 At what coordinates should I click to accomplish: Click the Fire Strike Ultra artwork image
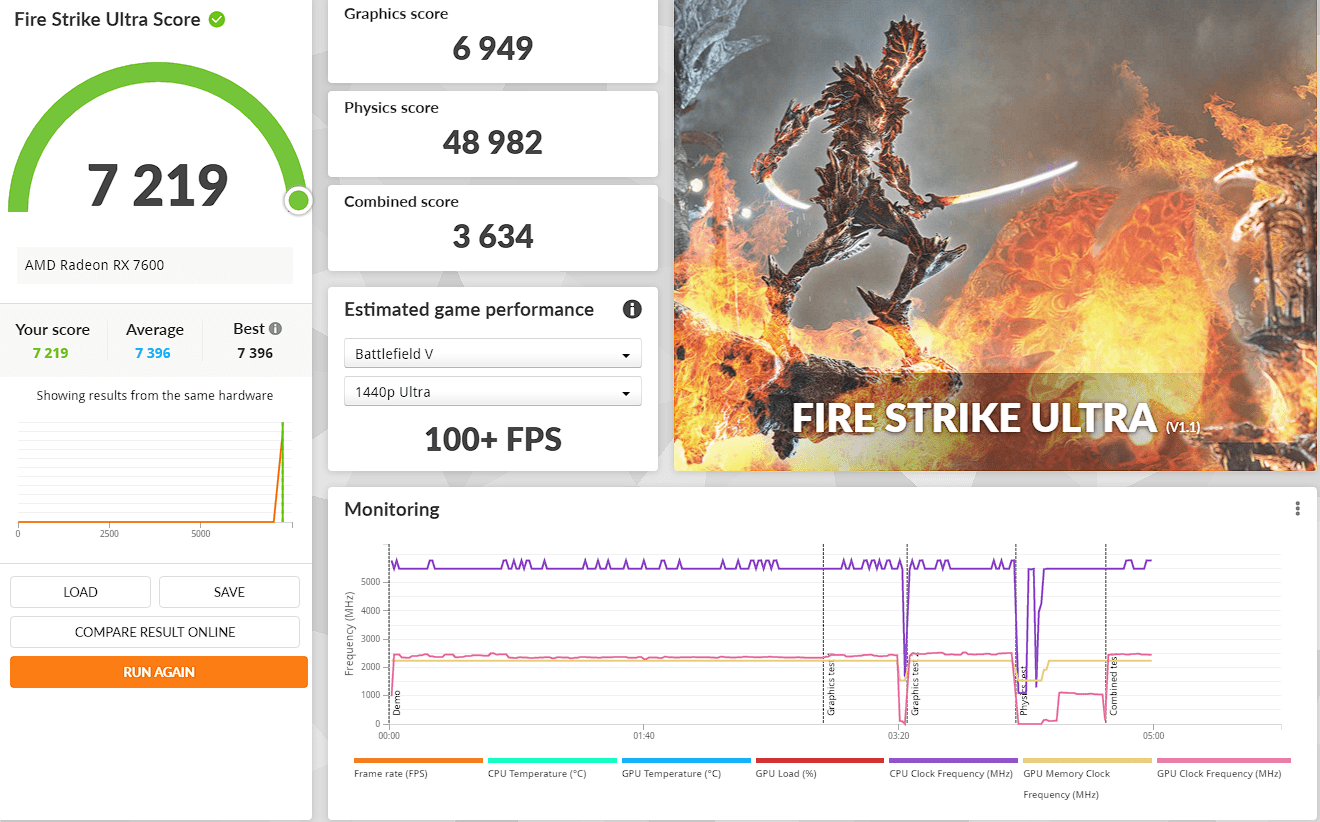tap(995, 235)
